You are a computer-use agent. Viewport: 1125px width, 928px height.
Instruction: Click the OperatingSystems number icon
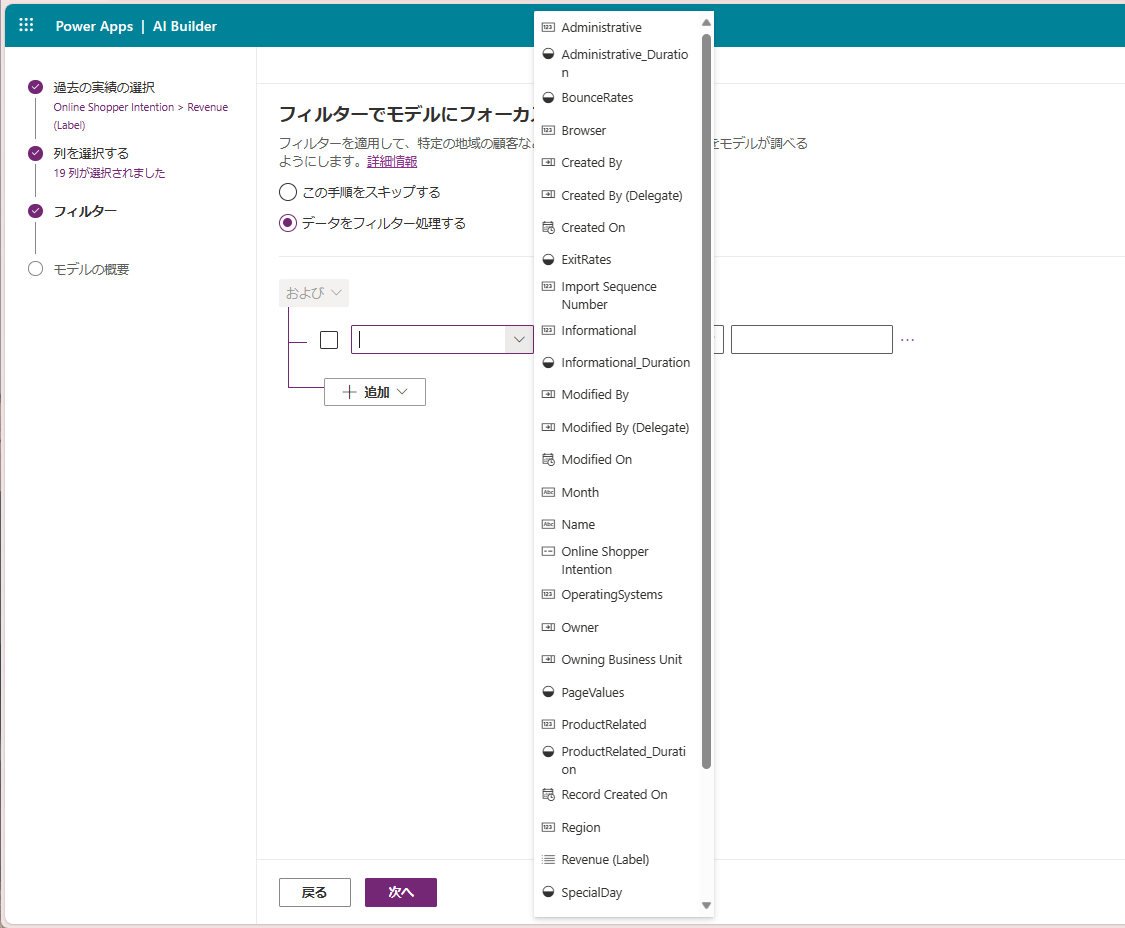tap(548, 594)
